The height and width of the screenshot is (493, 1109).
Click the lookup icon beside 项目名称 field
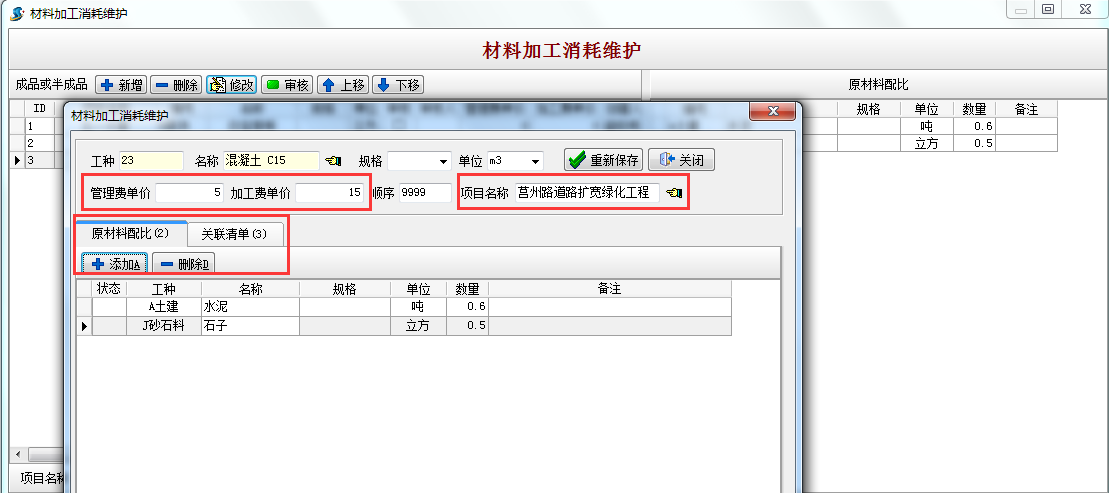pyautogui.click(x=675, y=193)
